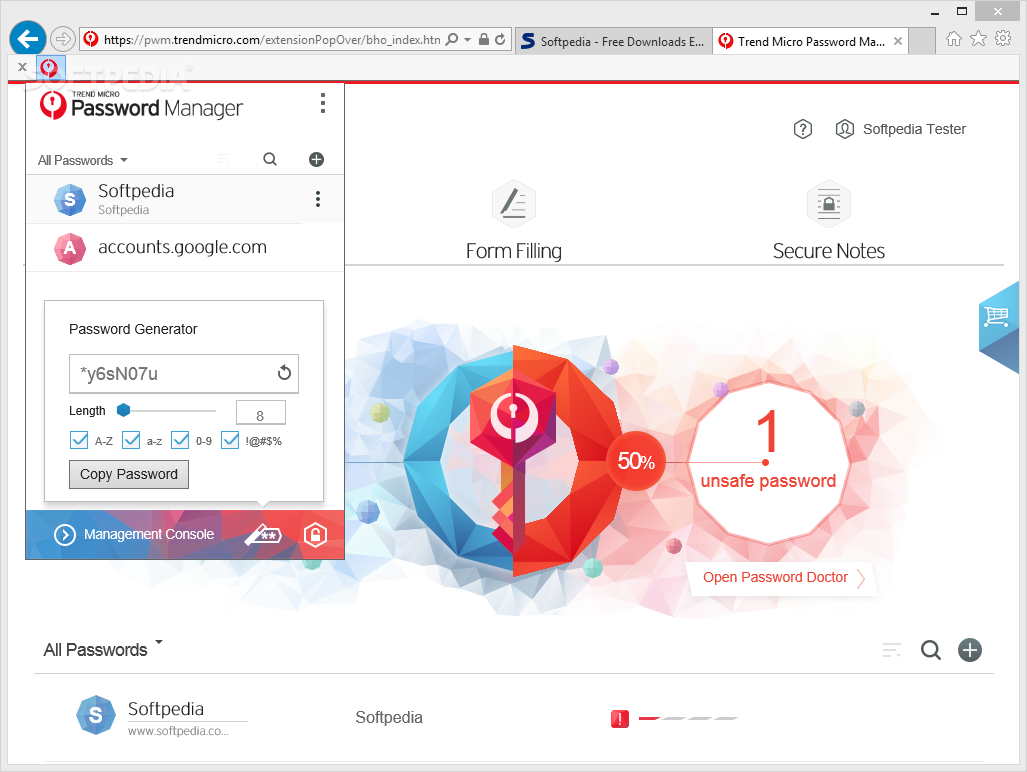Select accounts.google.com entry in popup
Image resolution: width=1027 pixels, height=772 pixels.
click(185, 248)
